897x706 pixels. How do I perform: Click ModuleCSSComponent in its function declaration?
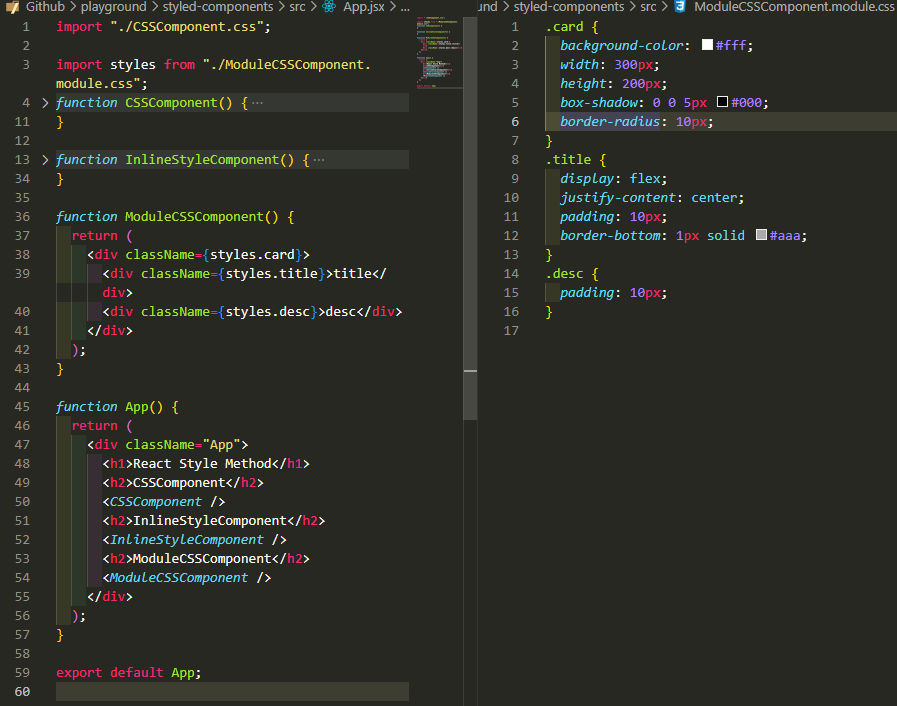pyautogui.click(x=195, y=217)
